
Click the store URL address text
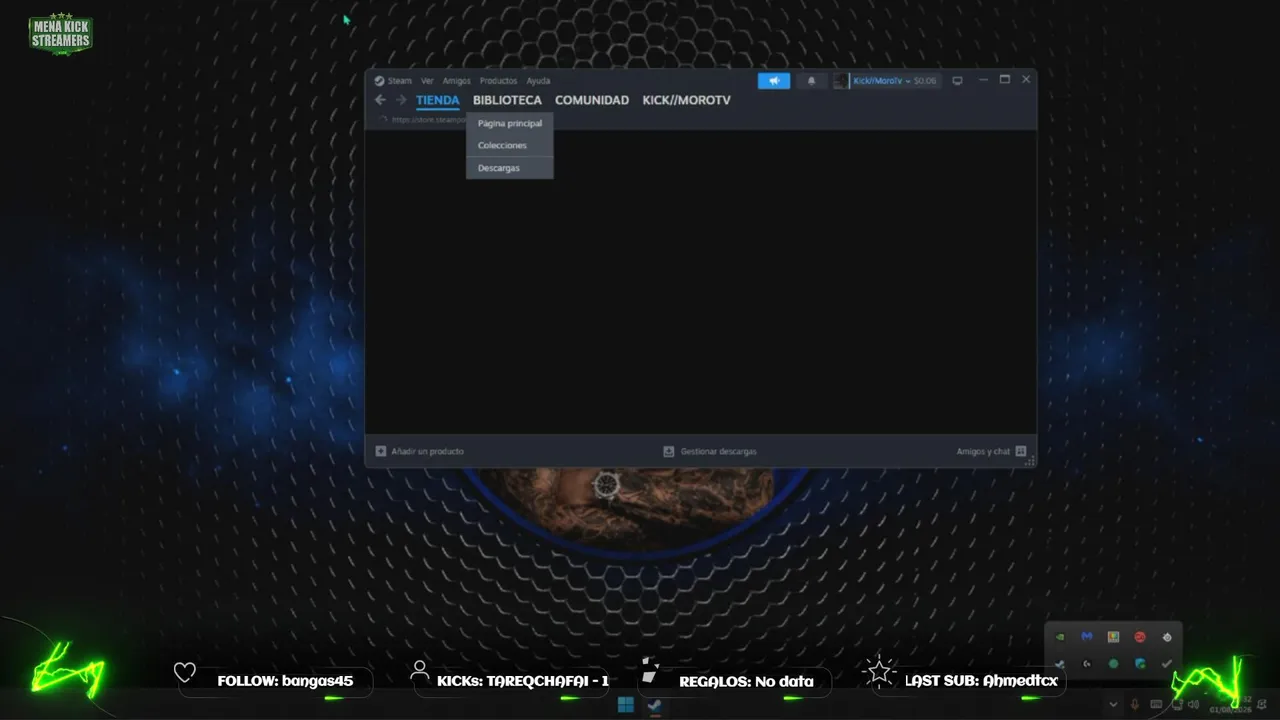(x=428, y=120)
